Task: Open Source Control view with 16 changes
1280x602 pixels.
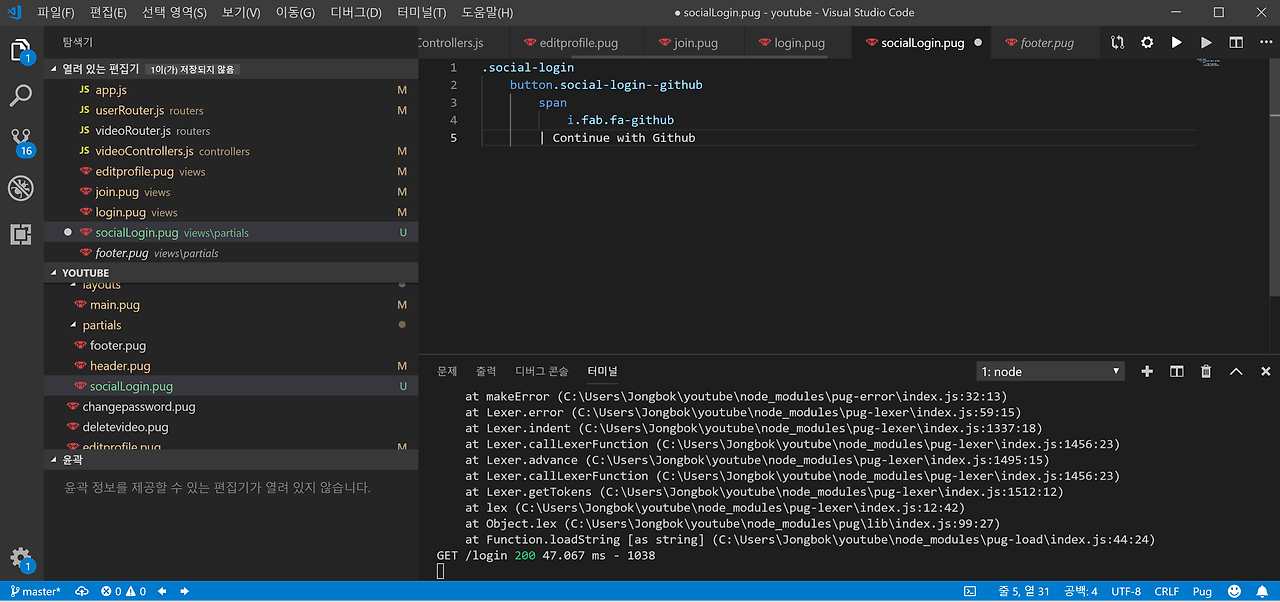Action: (21, 142)
